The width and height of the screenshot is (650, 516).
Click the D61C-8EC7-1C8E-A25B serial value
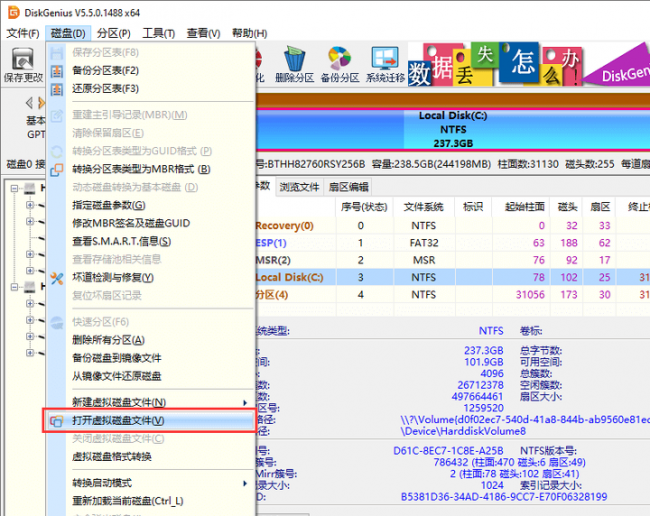pyautogui.click(x=448, y=451)
